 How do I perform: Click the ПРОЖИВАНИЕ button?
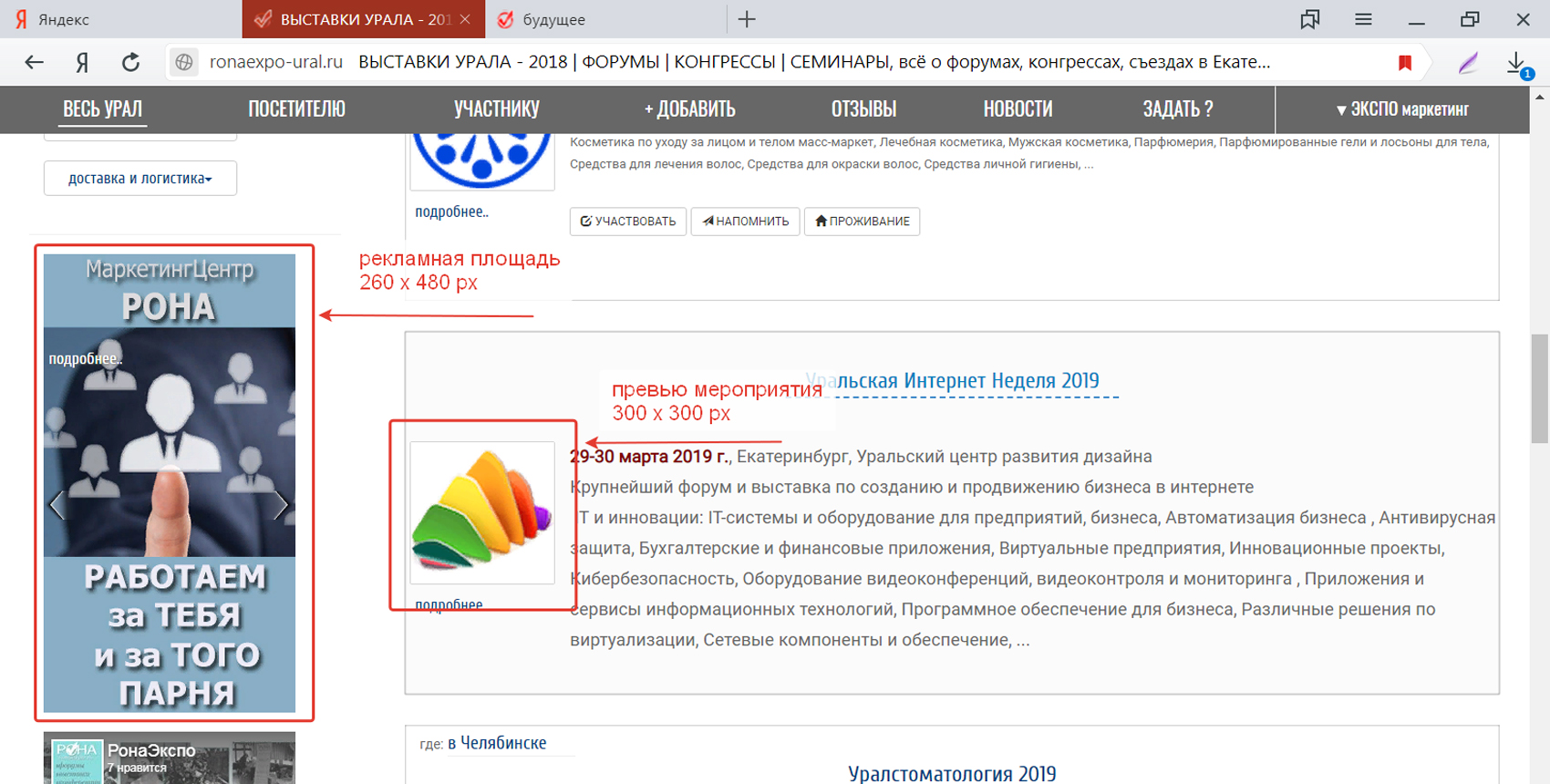862,222
